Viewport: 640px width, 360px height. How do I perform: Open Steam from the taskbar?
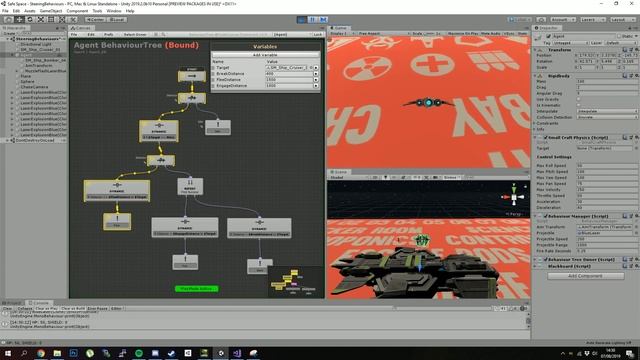pos(171,353)
